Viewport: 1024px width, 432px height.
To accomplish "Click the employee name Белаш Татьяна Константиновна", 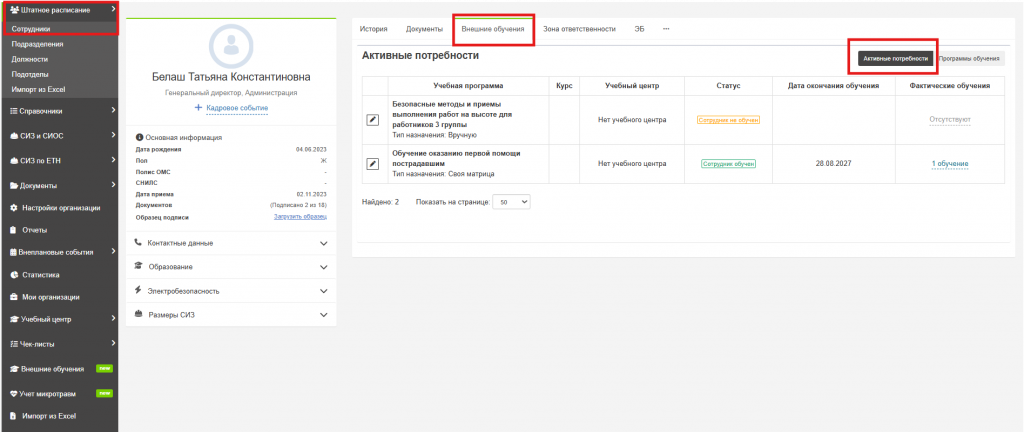I will tap(231, 77).
